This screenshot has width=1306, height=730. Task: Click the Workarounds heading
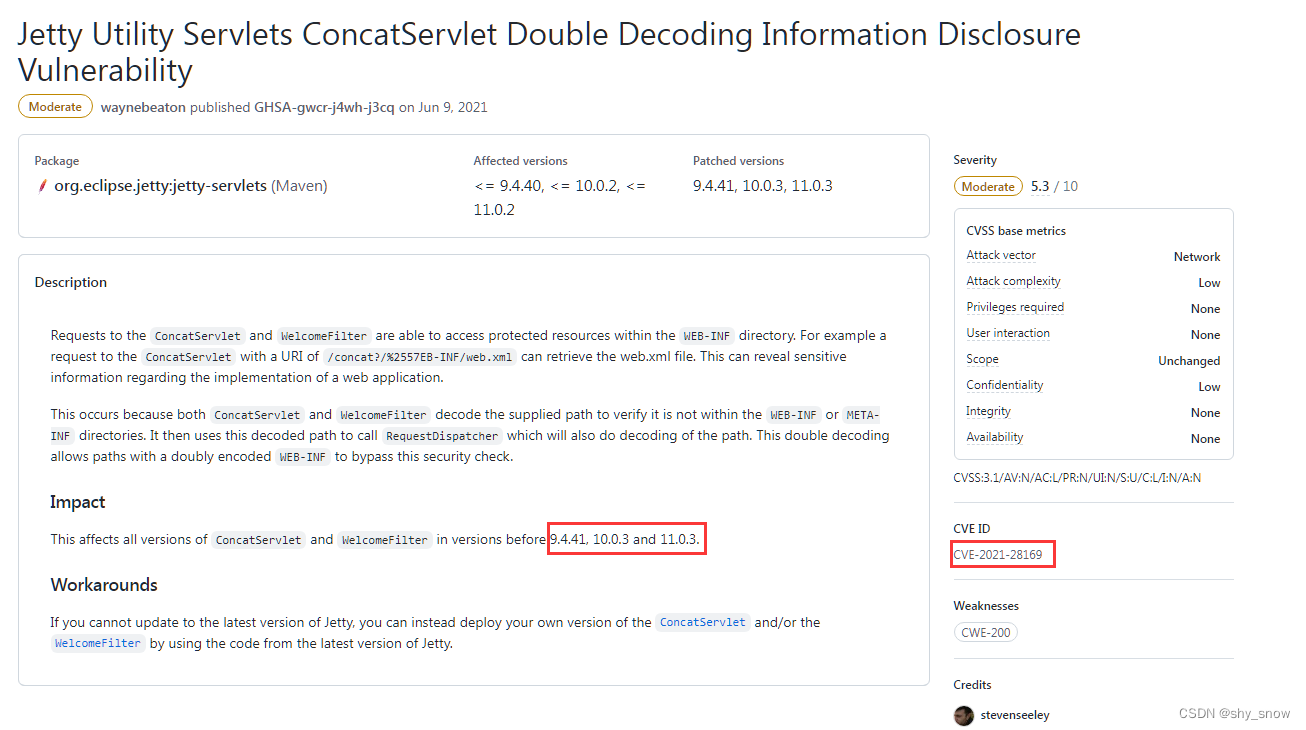click(x=104, y=585)
